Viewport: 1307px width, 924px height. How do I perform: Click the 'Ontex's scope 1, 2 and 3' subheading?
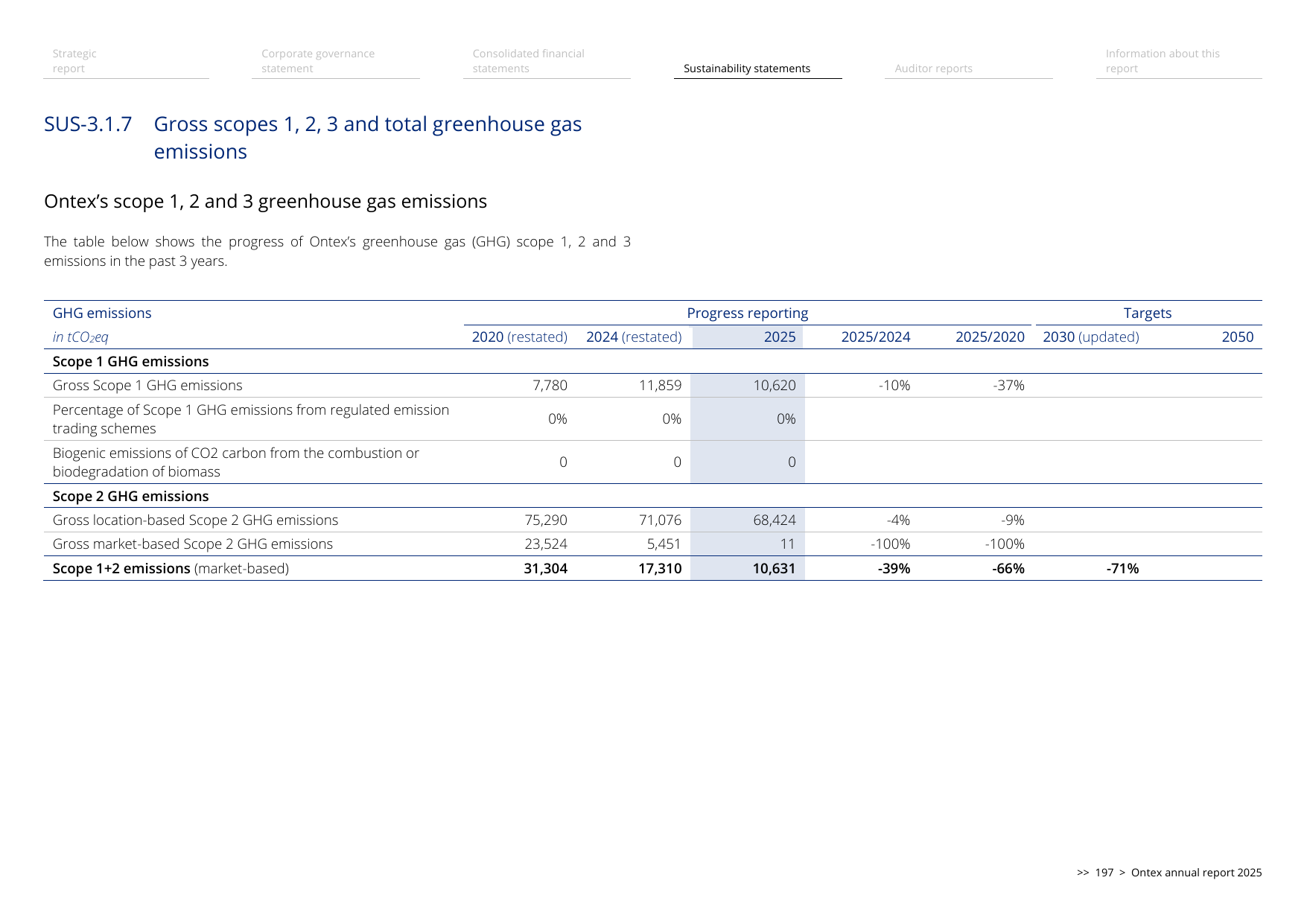(265, 202)
